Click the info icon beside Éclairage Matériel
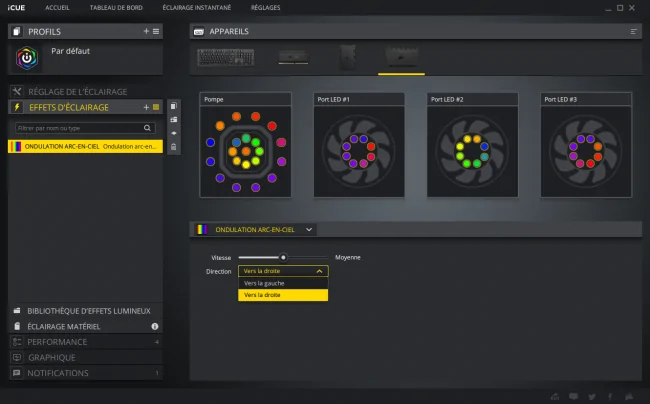650x404 pixels. (155, 327)
